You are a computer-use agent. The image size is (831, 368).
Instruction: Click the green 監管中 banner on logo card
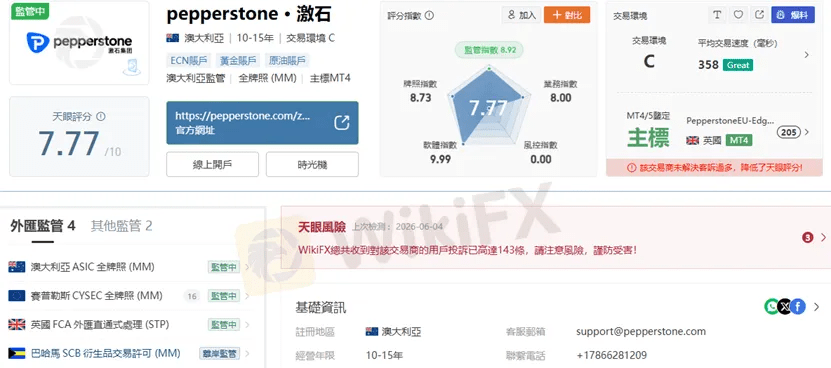[30, 11]
